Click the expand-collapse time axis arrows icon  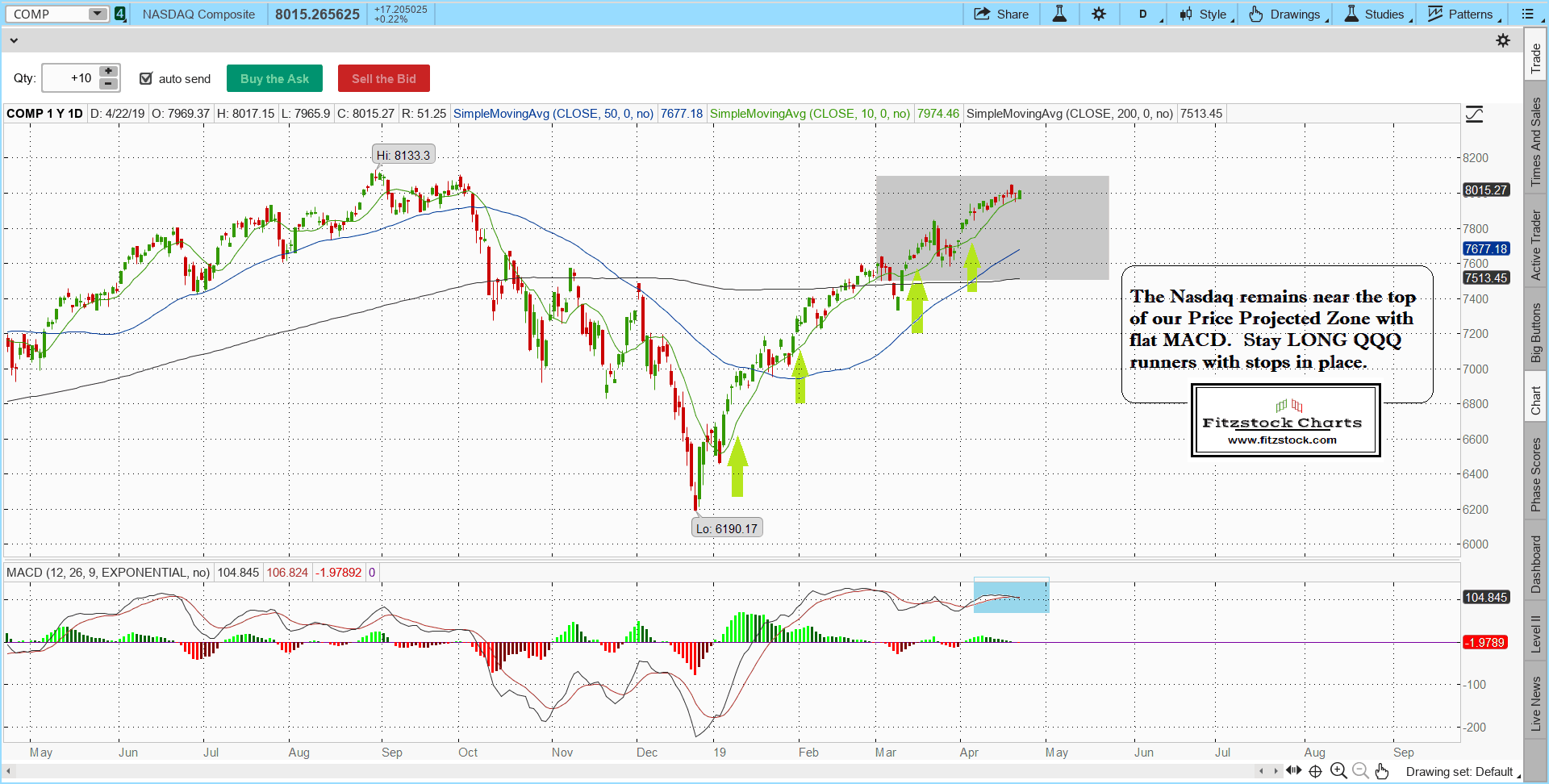tap(1293, 771)
